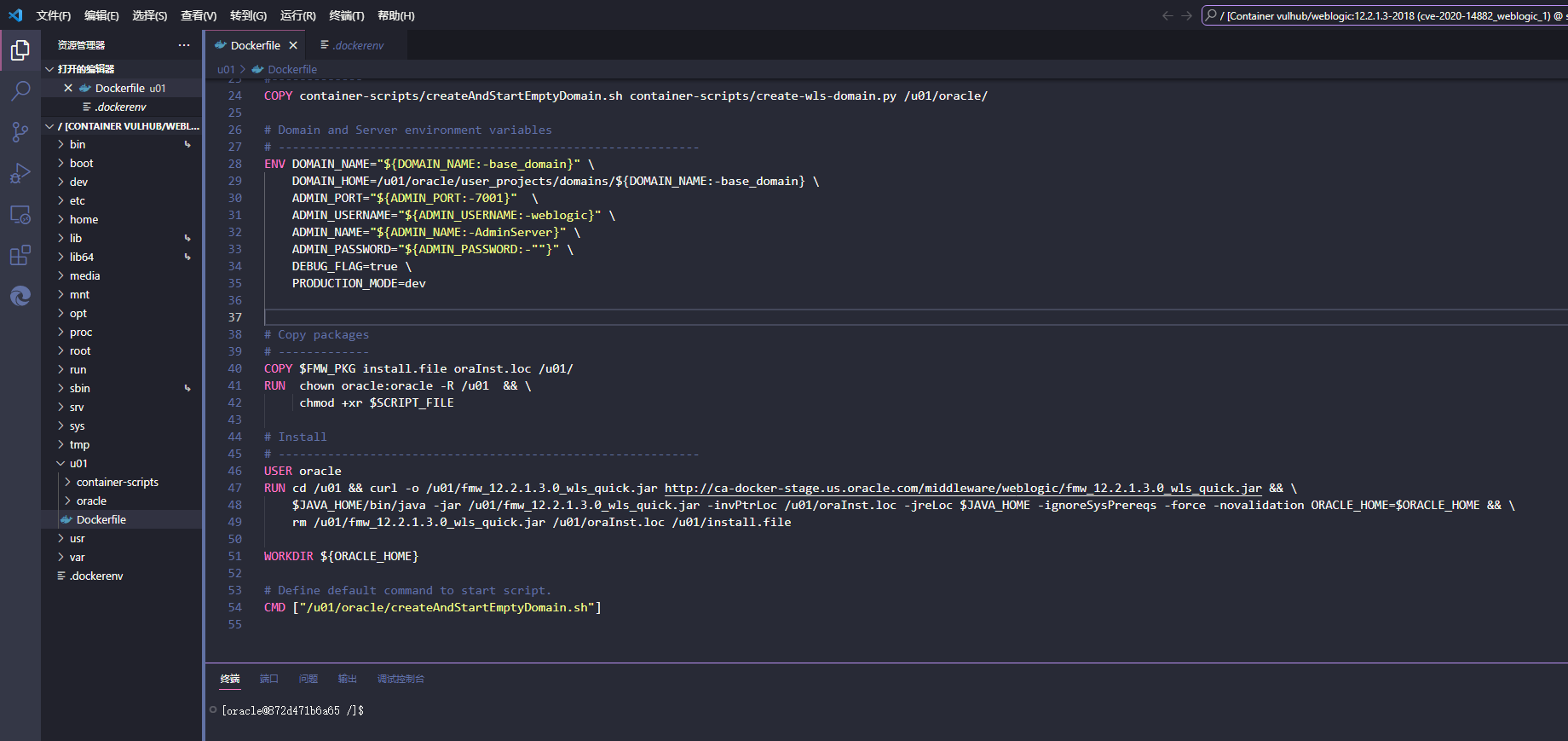Viewport: 1568px width, 741px height.
Task: Open the 编辑(E) menu
Action: click(101, 15)
